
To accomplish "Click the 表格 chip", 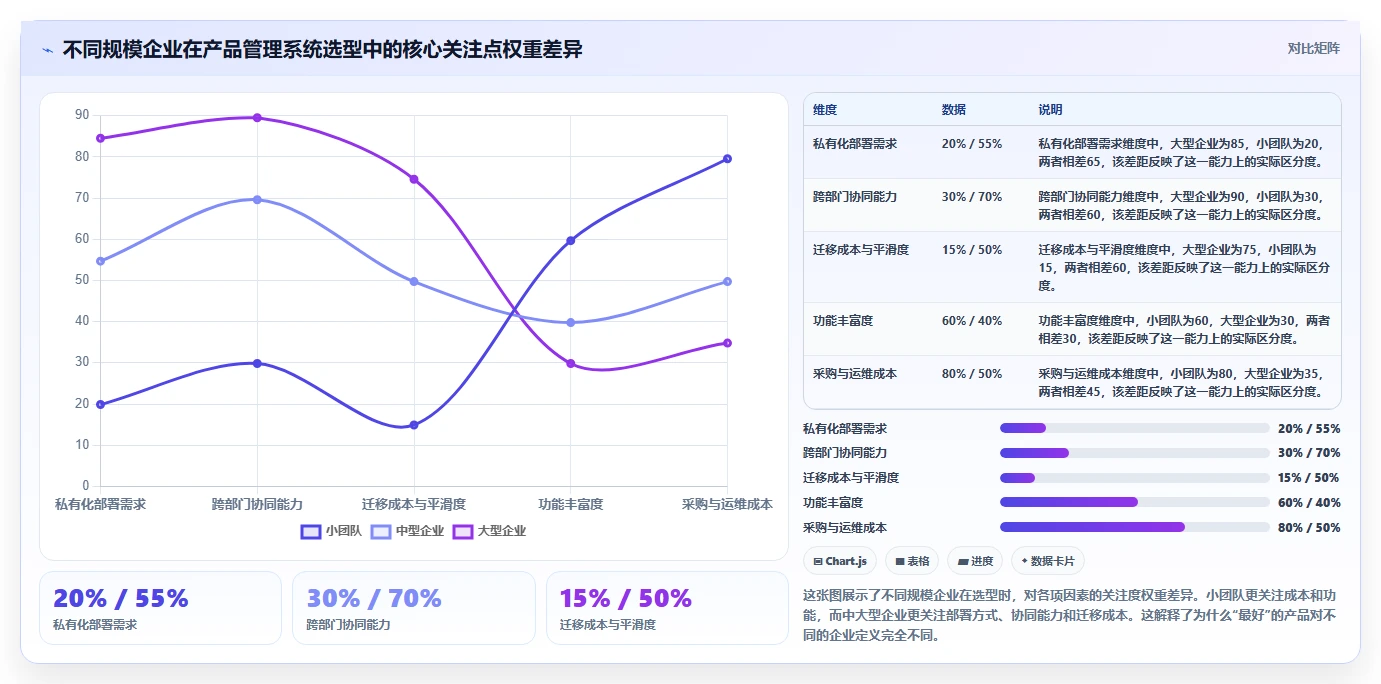I will (x=913, y=561).
